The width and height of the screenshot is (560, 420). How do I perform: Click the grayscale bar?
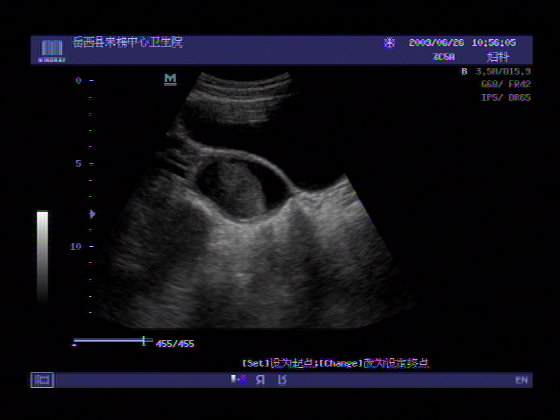42,257
